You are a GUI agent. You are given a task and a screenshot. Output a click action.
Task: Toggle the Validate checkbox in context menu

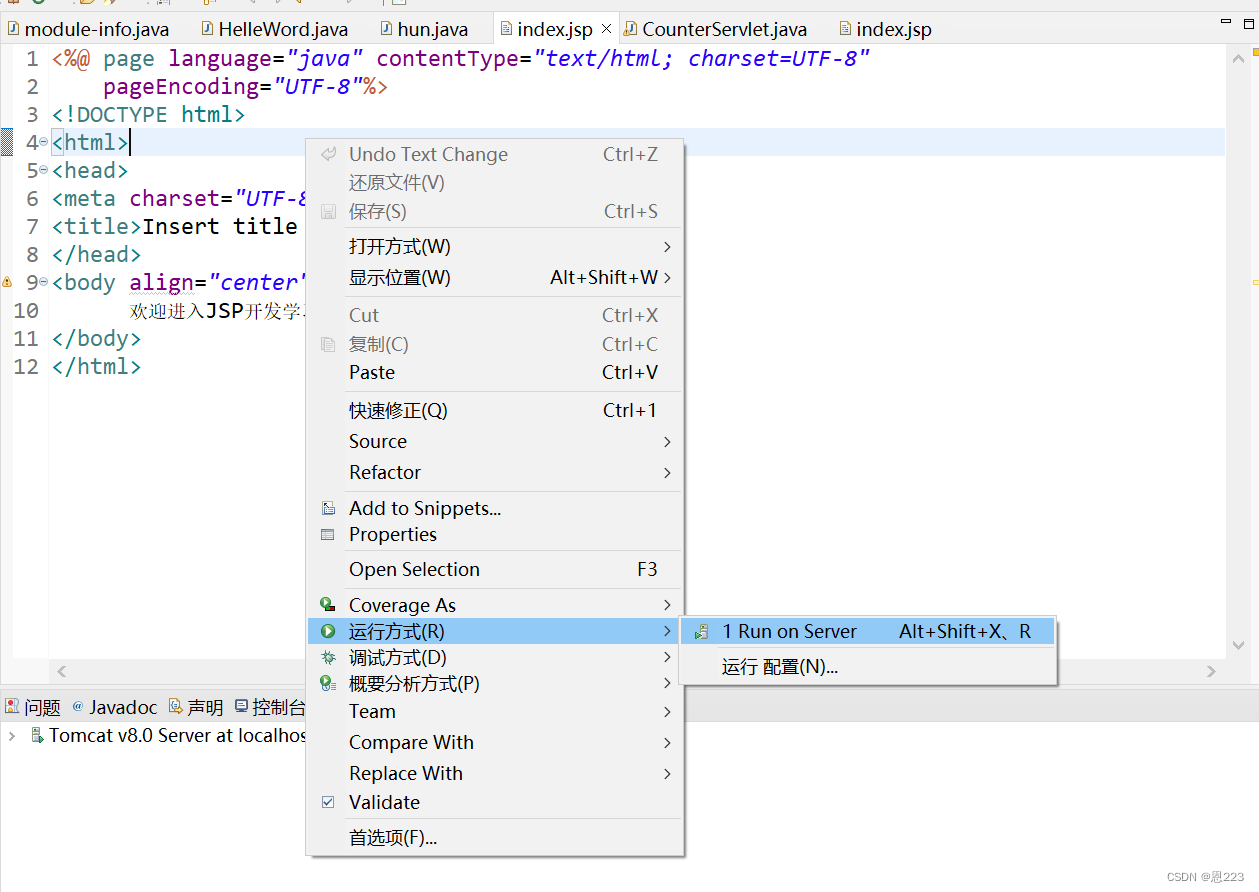click(x=328, y=802)
